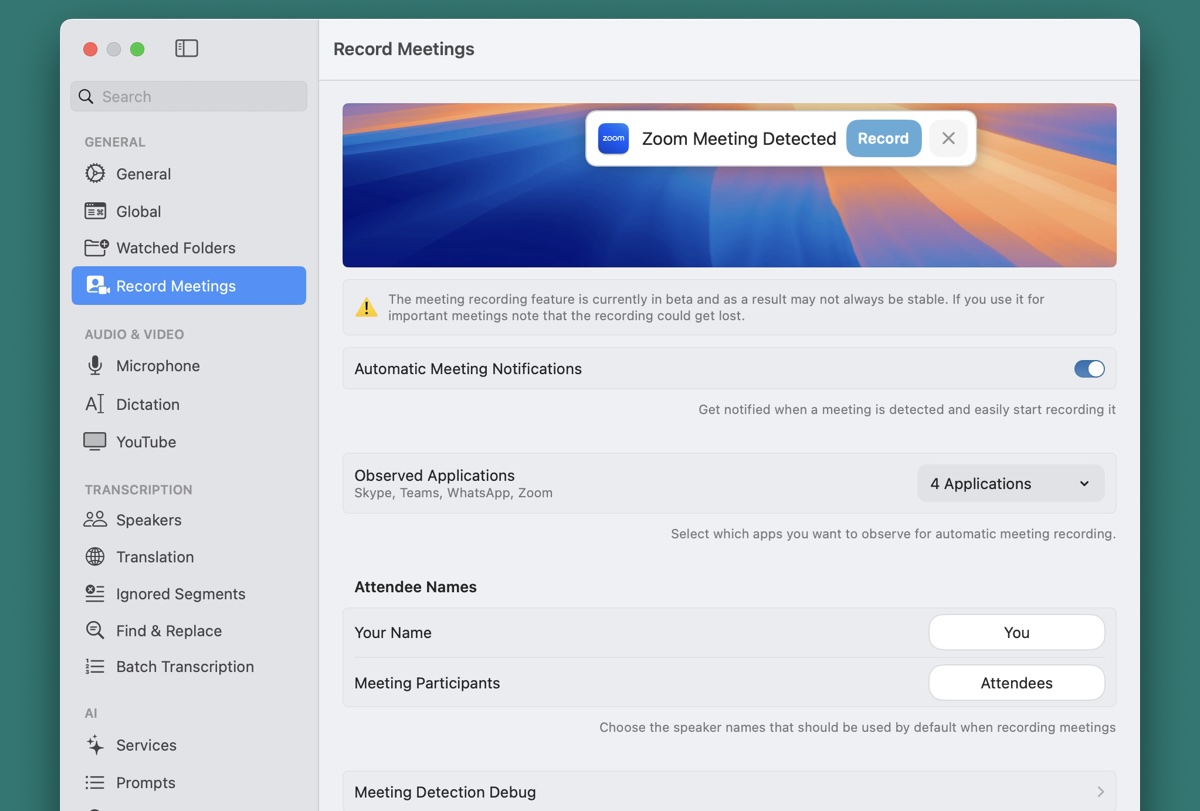
Task: Click the Ignored Segments icon
Action: point(95,594)
